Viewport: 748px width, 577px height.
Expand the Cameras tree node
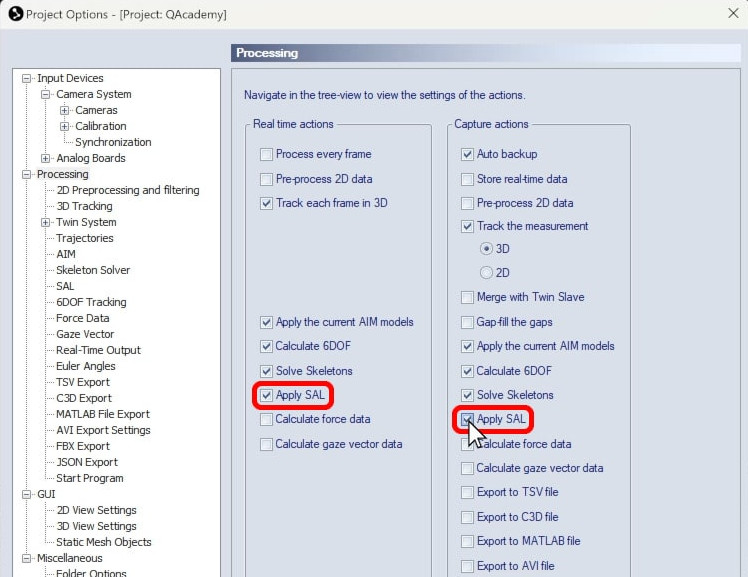(65, 110)
